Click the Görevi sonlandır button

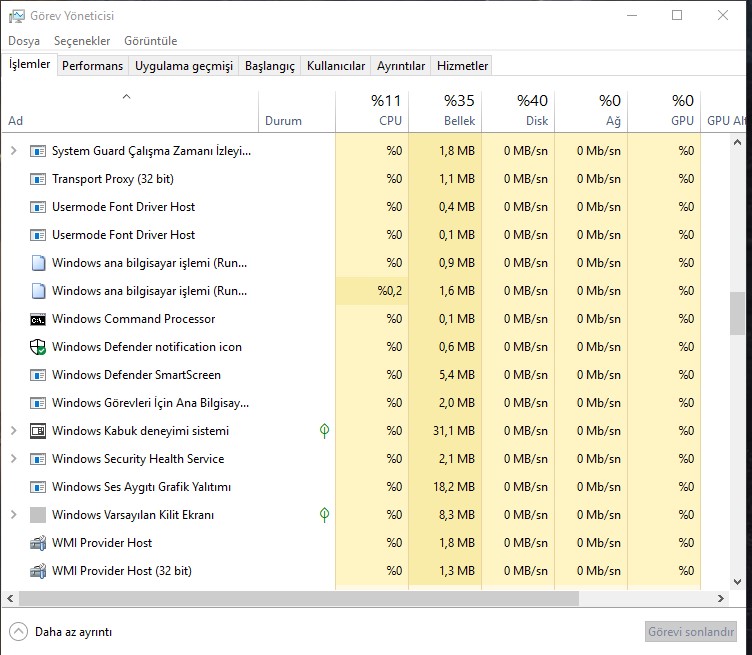point(691,632)
